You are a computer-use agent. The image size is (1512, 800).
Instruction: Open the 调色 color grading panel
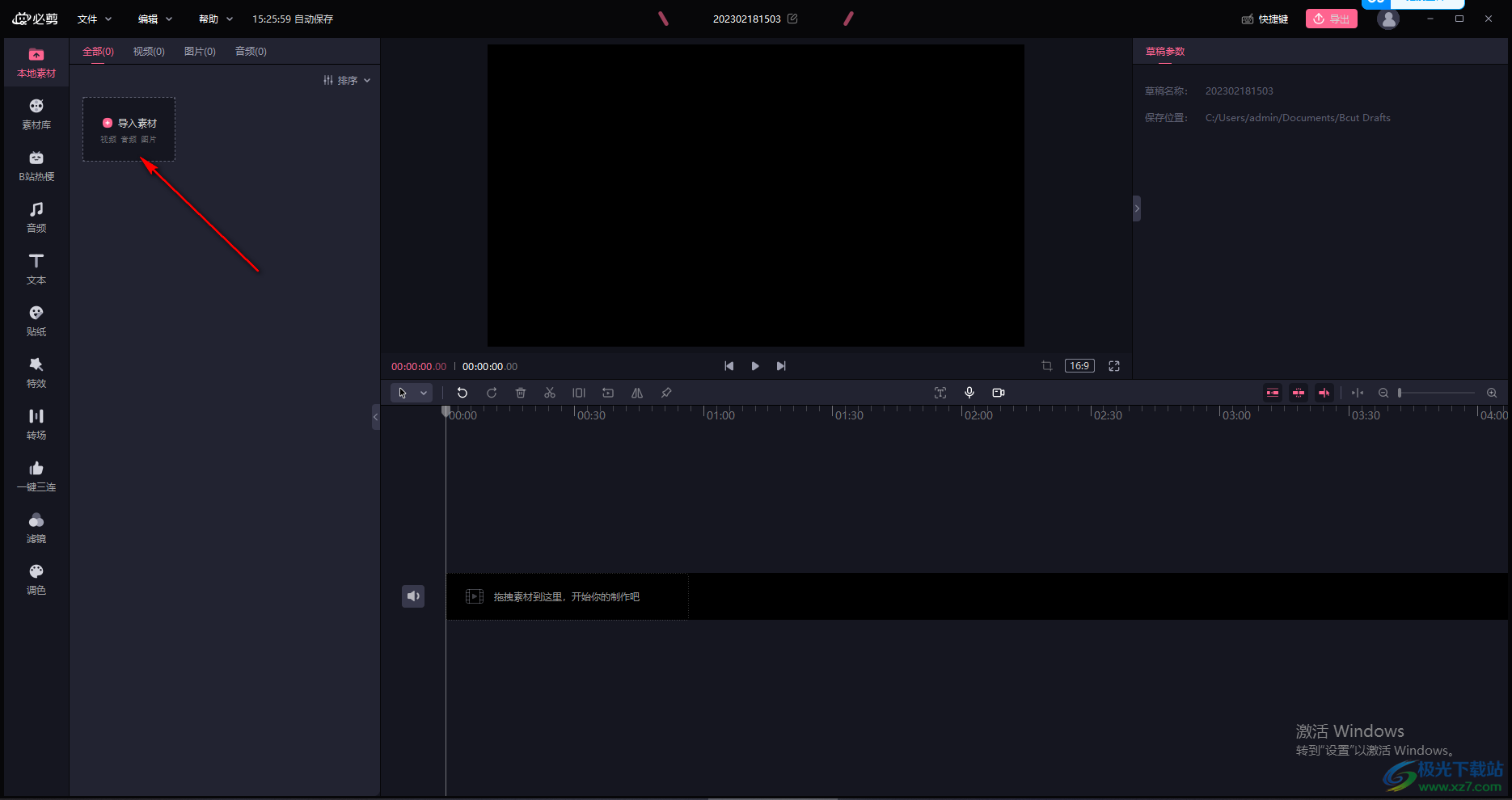36,580
